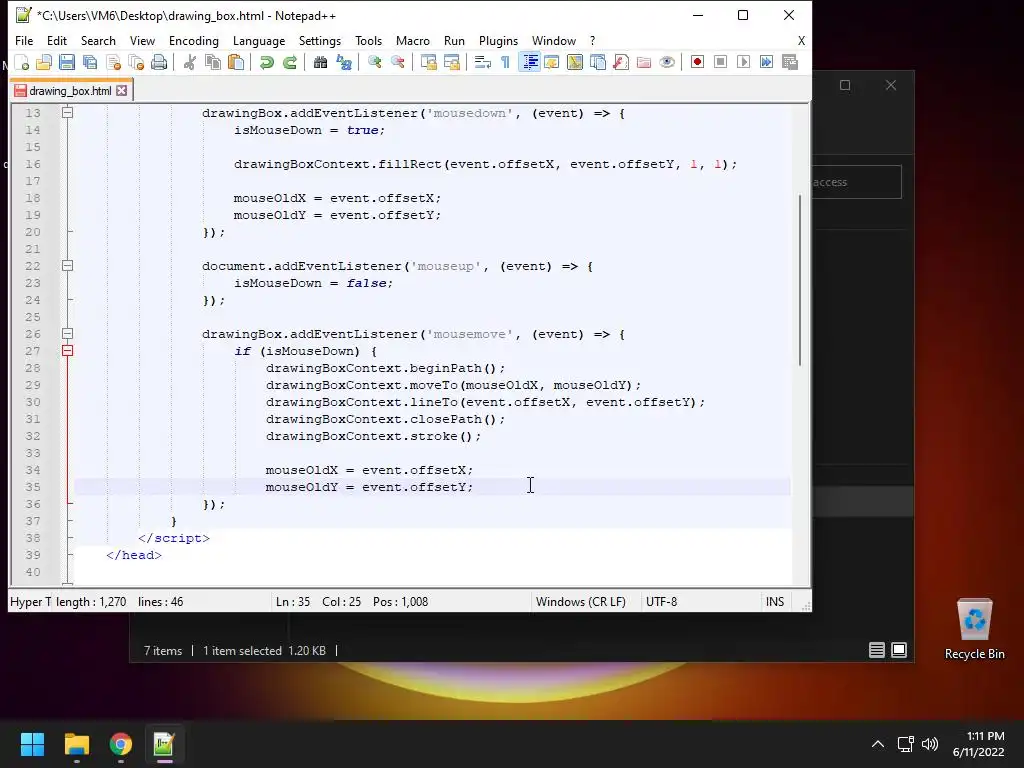Click the macro Playback icon
Screen dimensions: 1024x768
coord(743,62)
